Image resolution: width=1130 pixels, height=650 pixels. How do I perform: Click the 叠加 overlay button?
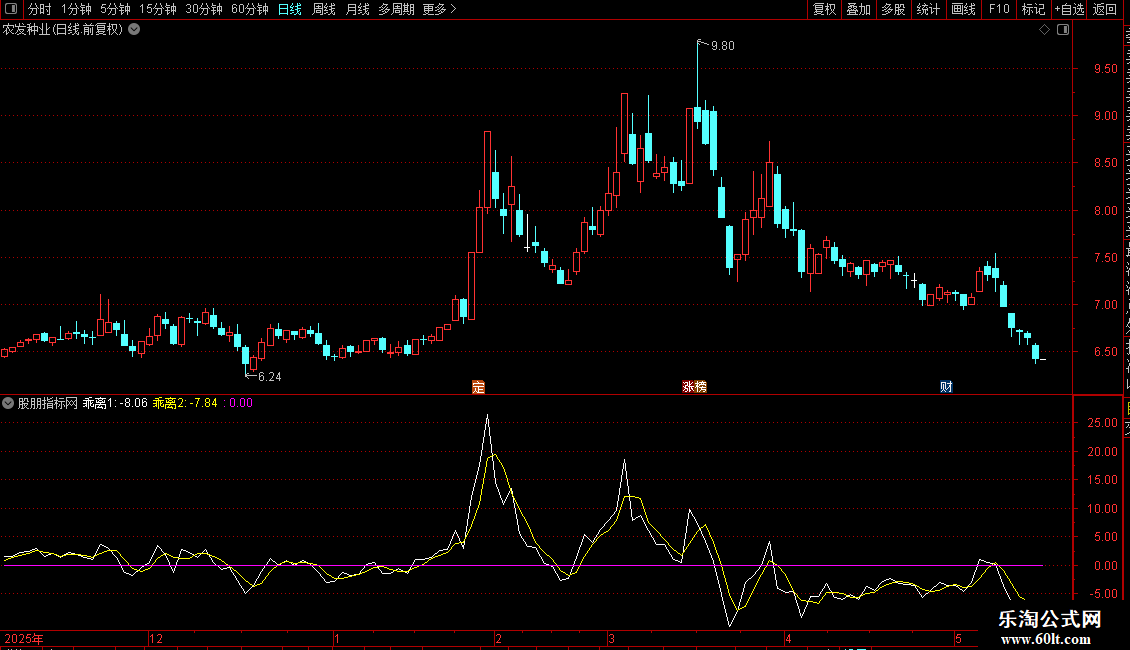click(x=859, y=9)
